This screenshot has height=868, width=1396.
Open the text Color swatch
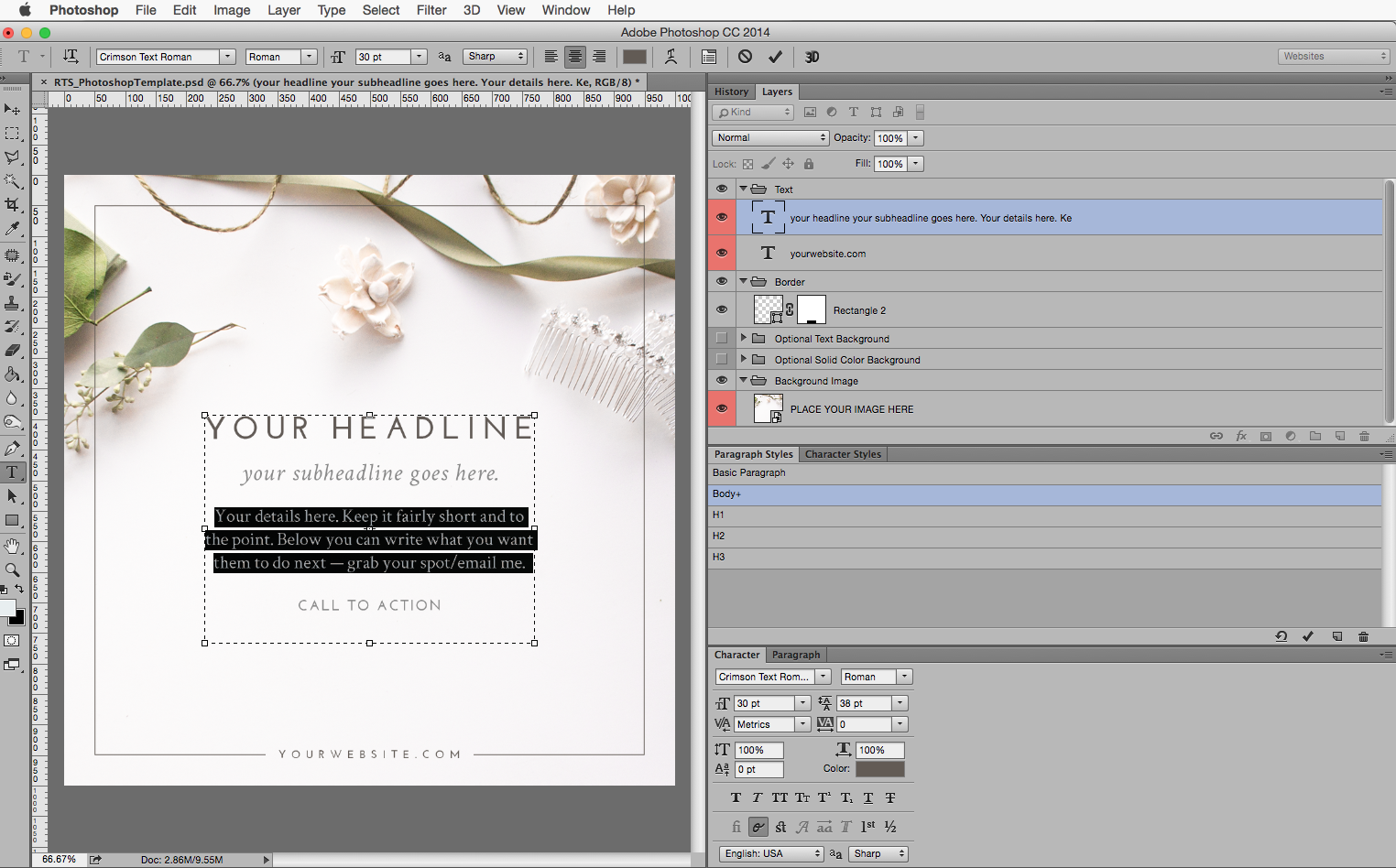879,769
